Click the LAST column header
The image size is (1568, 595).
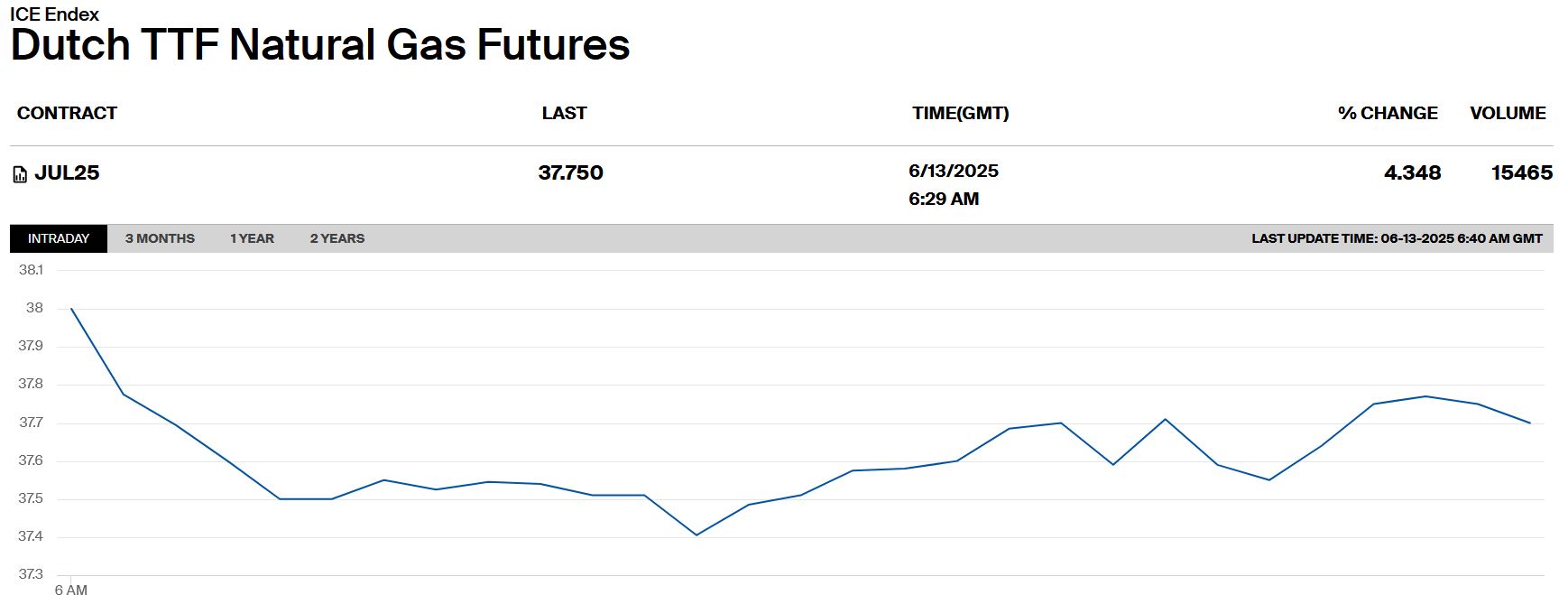coord(564,113)
